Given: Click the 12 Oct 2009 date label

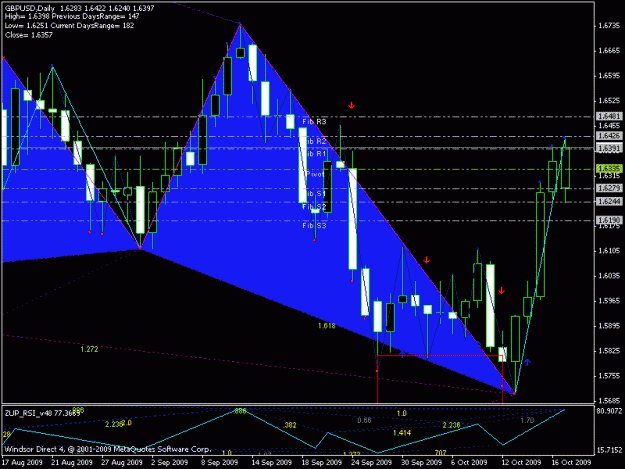Looking at the screenshot, I should click(521, 463).
